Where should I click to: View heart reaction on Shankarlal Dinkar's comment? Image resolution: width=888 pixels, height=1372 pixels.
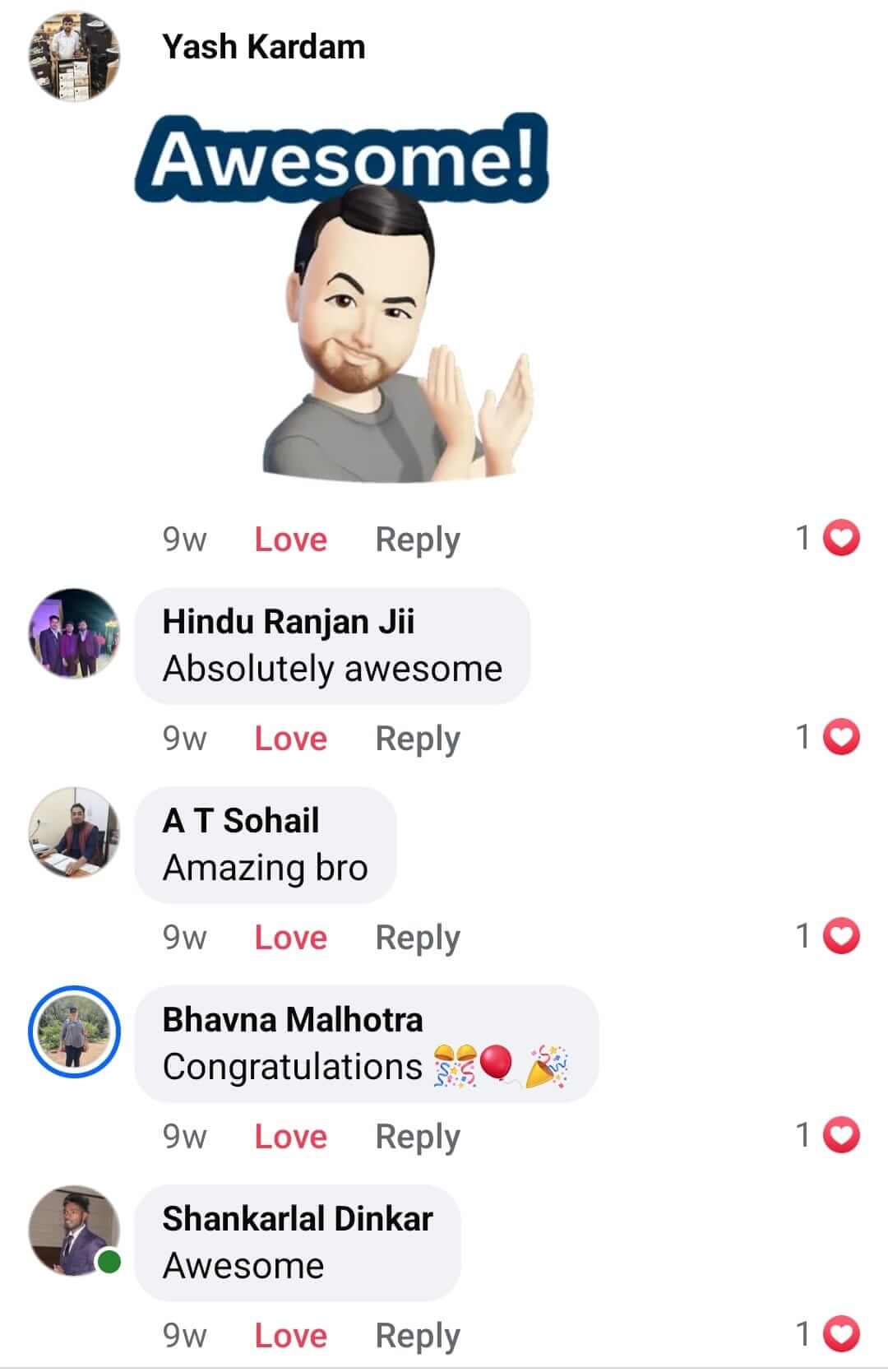827,1334
